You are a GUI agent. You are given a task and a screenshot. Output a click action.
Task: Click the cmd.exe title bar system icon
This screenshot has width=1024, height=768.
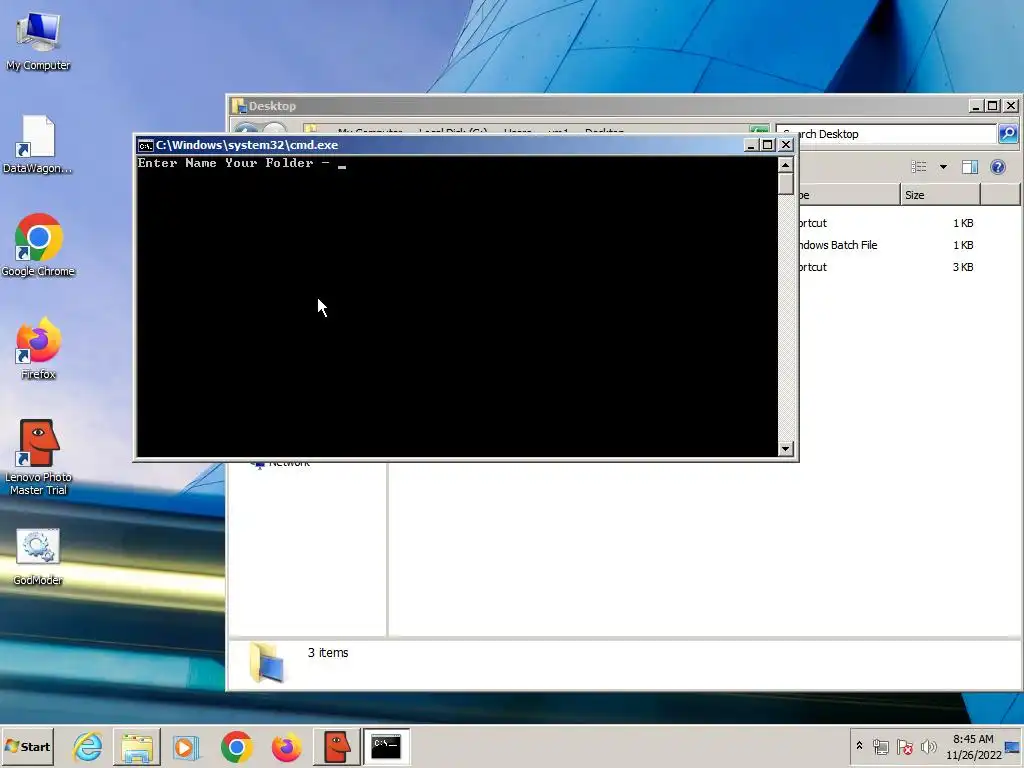146,145
